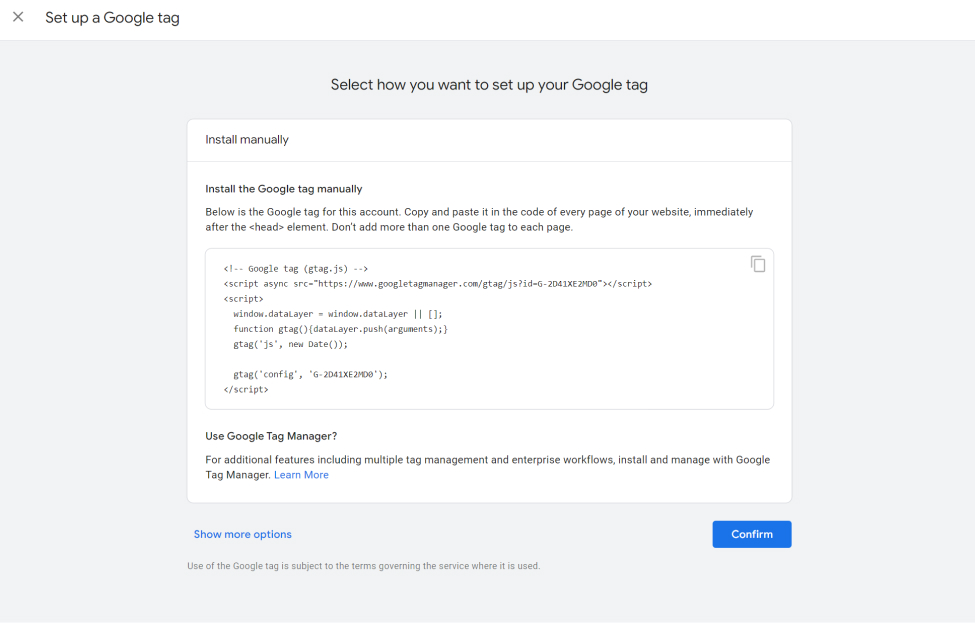Click the Select how you want heading
This screenshot has width=975, height=623.
[489, 85]
